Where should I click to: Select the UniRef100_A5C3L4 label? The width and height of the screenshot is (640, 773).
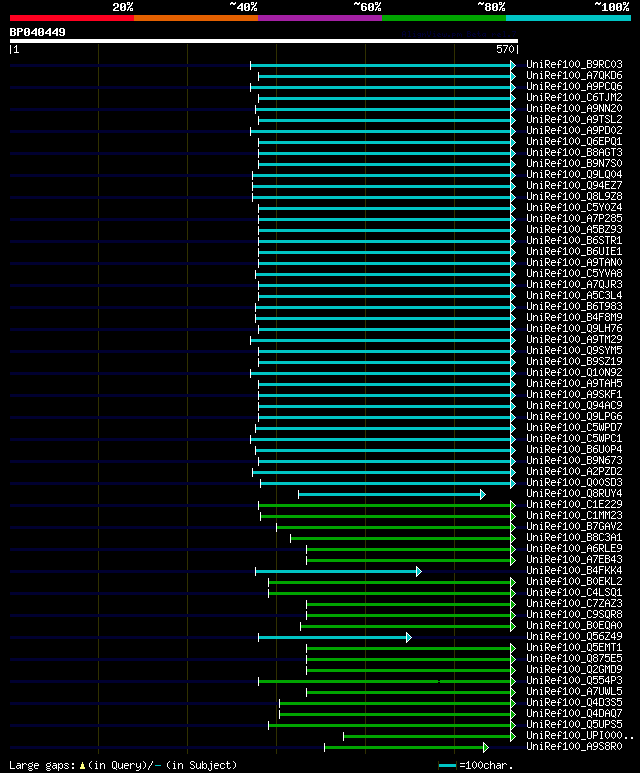pos(574,295)
